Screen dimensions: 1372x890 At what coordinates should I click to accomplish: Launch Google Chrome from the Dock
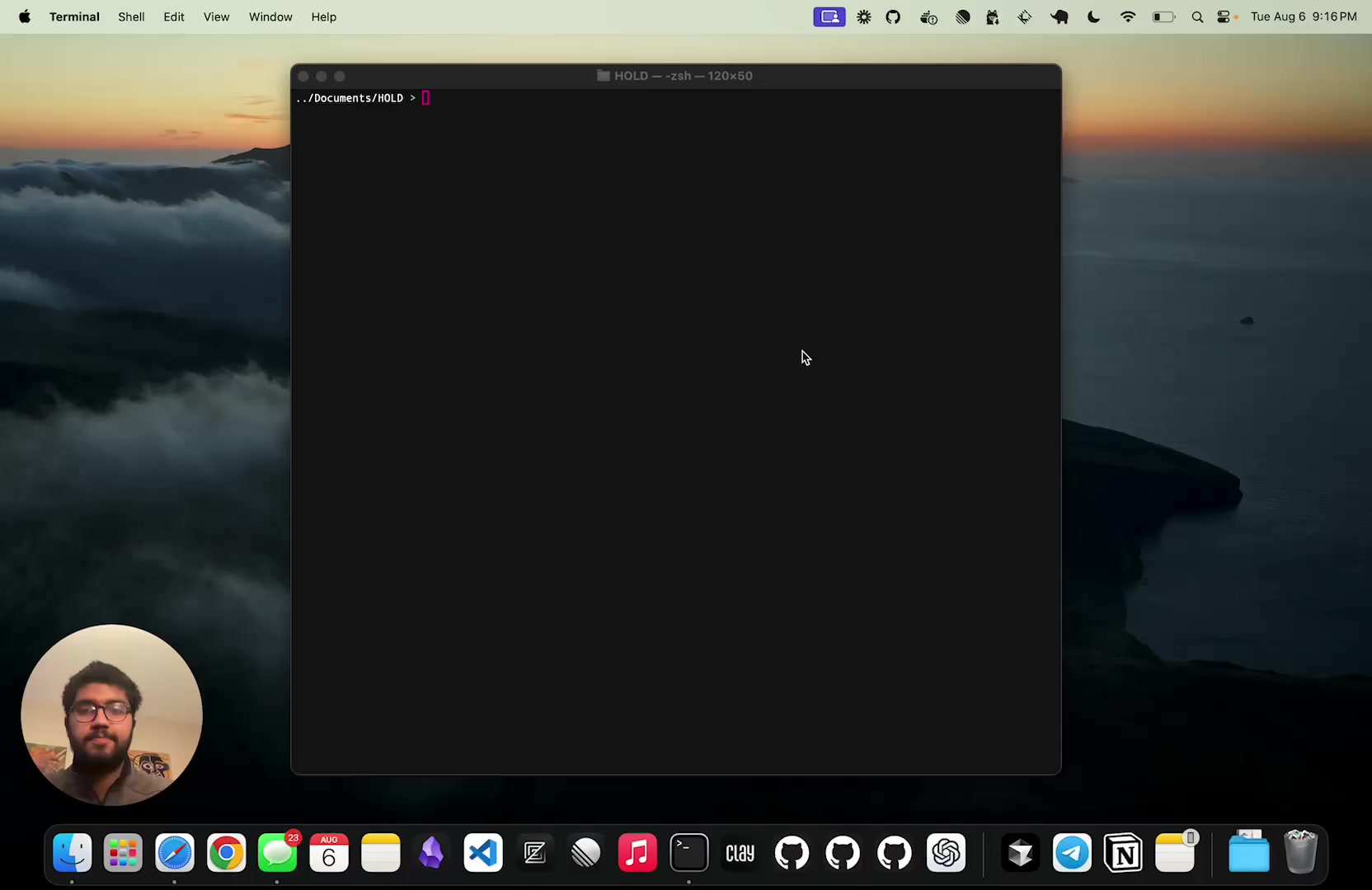(226, 853)
